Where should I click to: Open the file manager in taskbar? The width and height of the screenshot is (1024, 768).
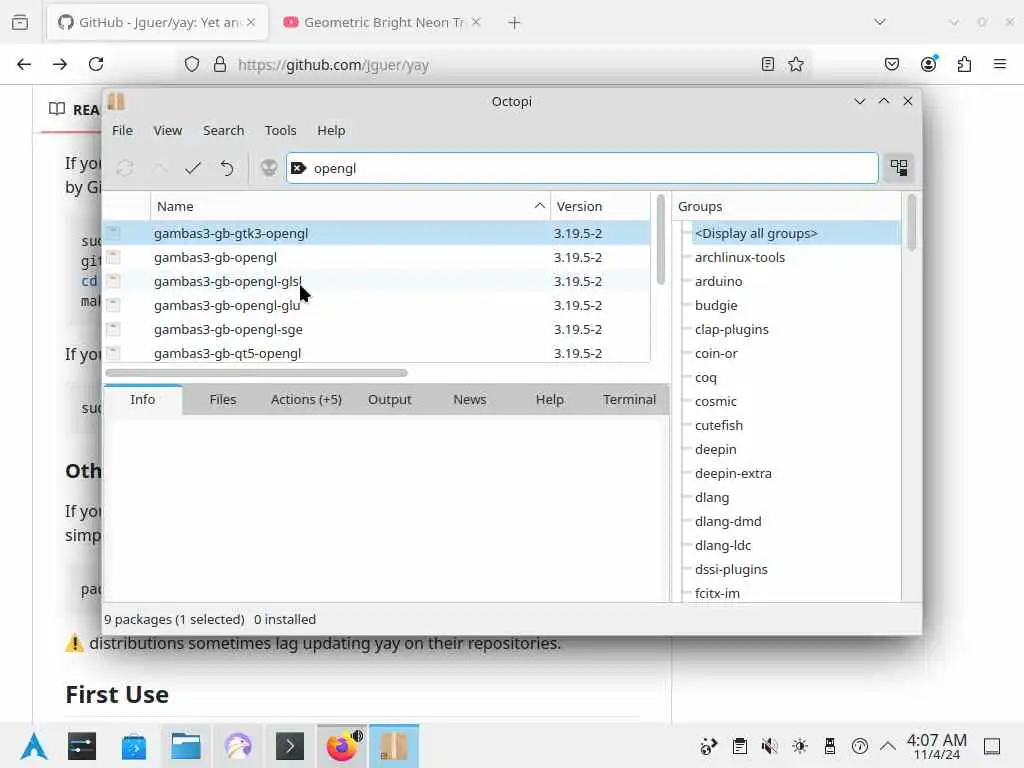point(185,746)
